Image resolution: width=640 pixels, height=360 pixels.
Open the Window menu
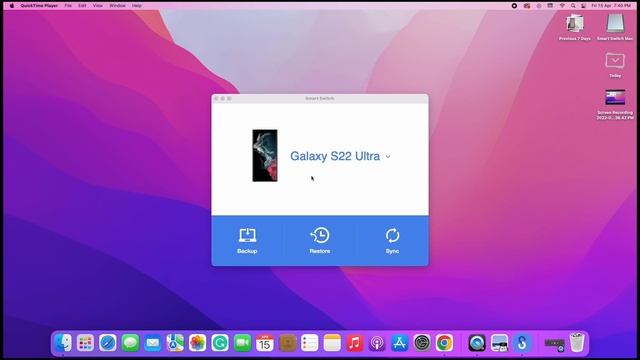point(117,6)
